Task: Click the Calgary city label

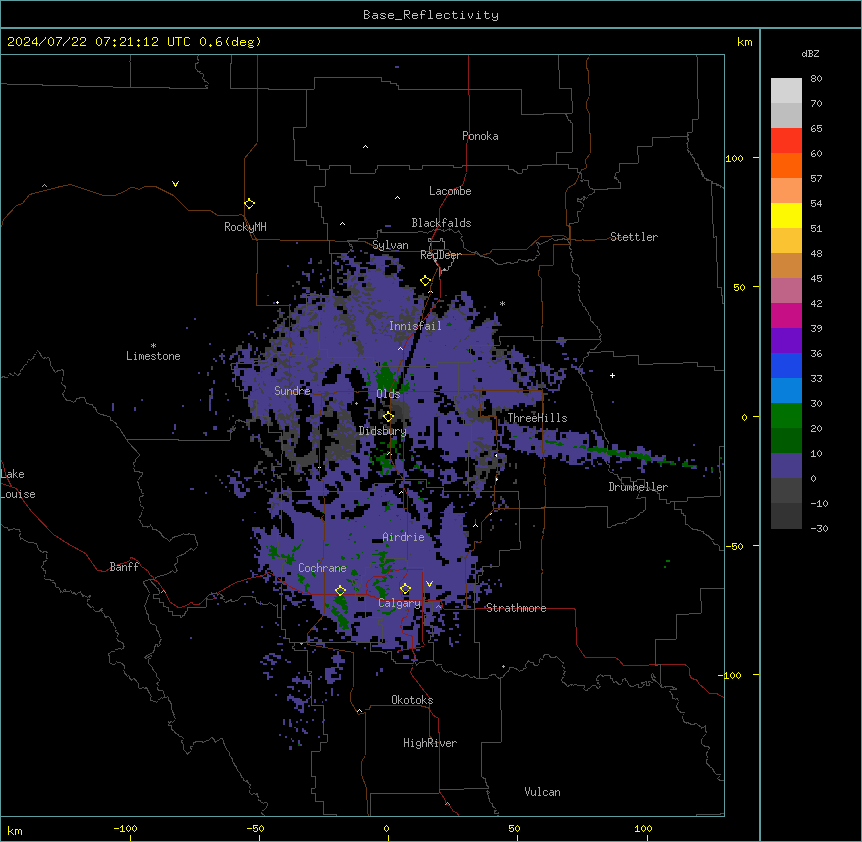Action: coord(399,603)
